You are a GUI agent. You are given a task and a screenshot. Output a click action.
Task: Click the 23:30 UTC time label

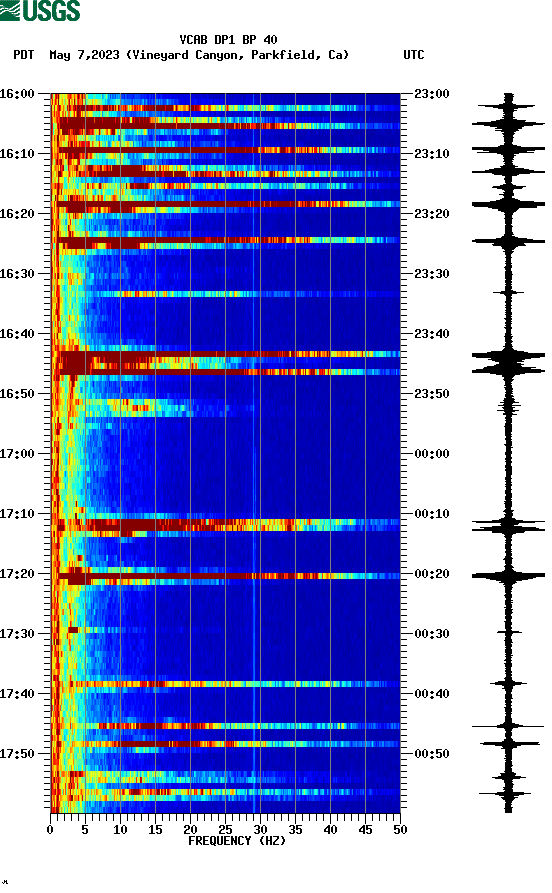point(432,273)
